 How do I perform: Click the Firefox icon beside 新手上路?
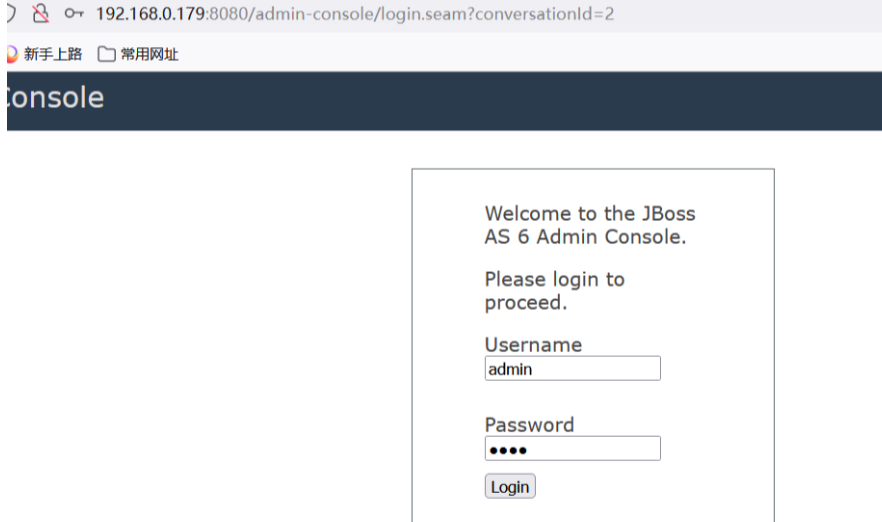[x=11, y=54]
